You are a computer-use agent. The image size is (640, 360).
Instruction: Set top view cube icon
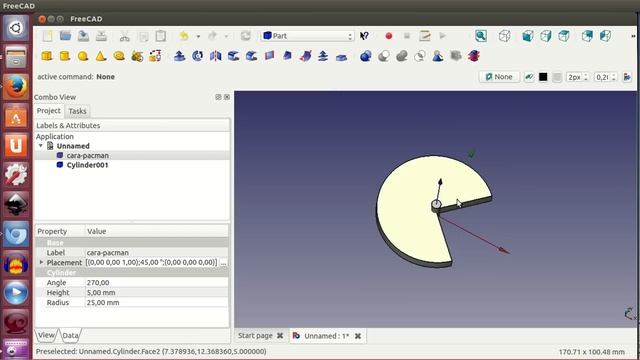[x=564, y=36]
